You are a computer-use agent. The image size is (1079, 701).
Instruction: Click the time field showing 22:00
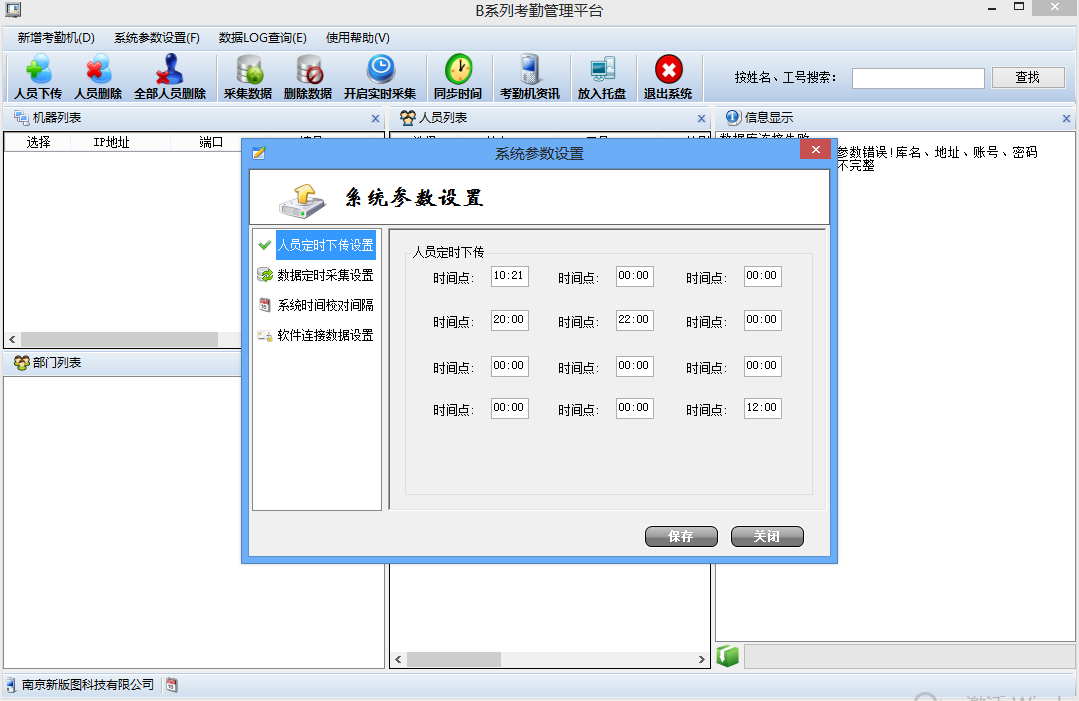634,320
